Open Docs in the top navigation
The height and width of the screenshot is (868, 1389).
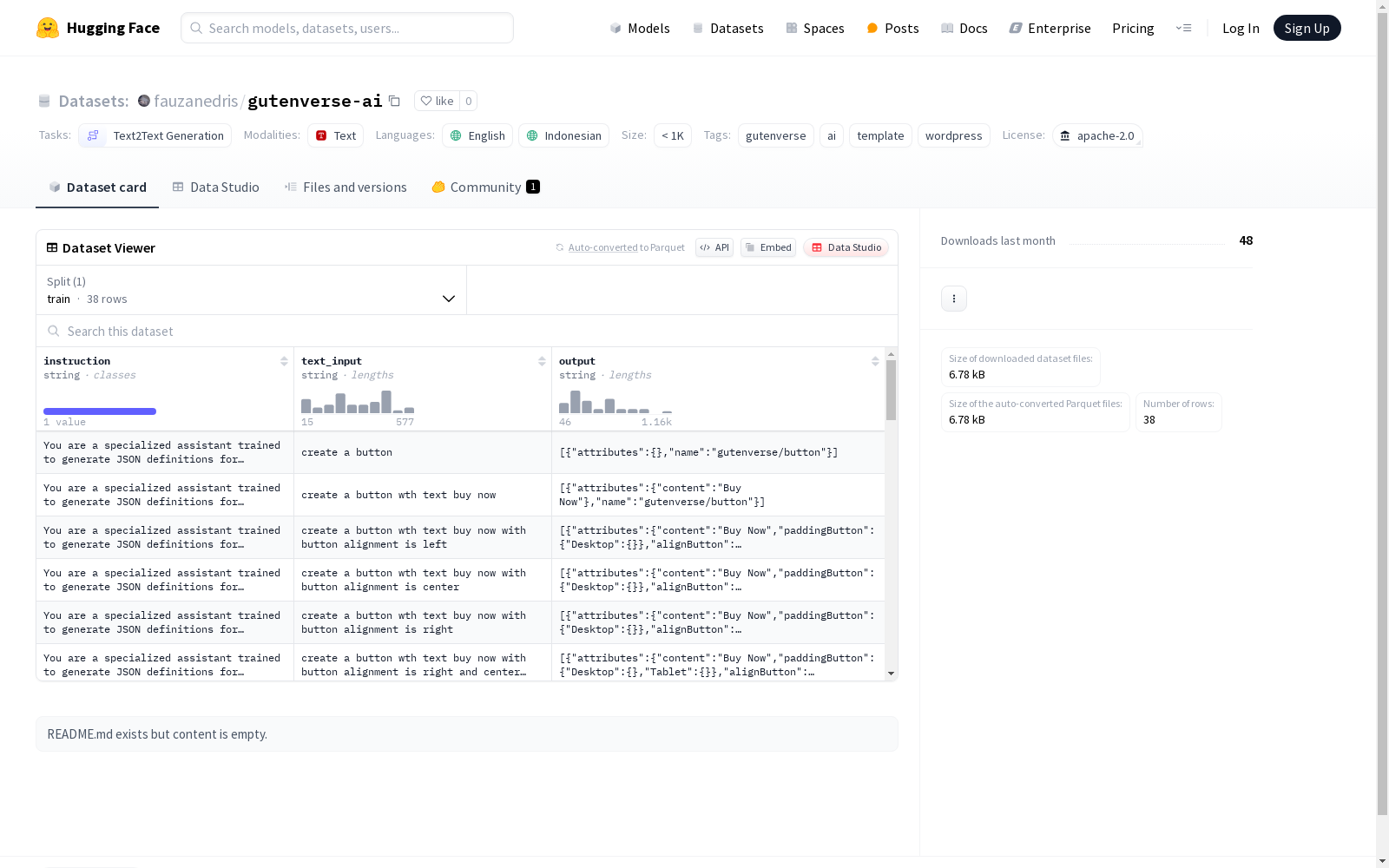point(964,28)
